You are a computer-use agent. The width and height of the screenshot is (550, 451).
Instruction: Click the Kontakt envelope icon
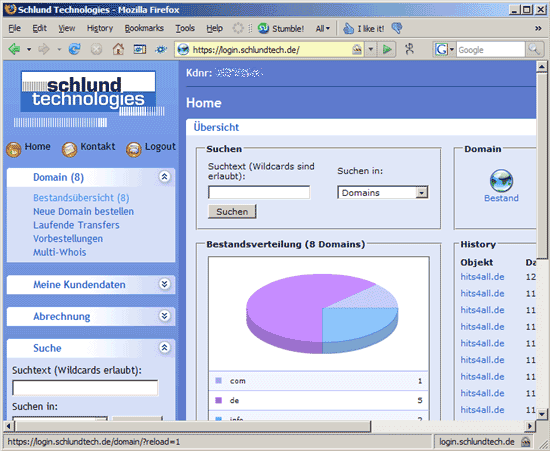click(x=69, y=149)
